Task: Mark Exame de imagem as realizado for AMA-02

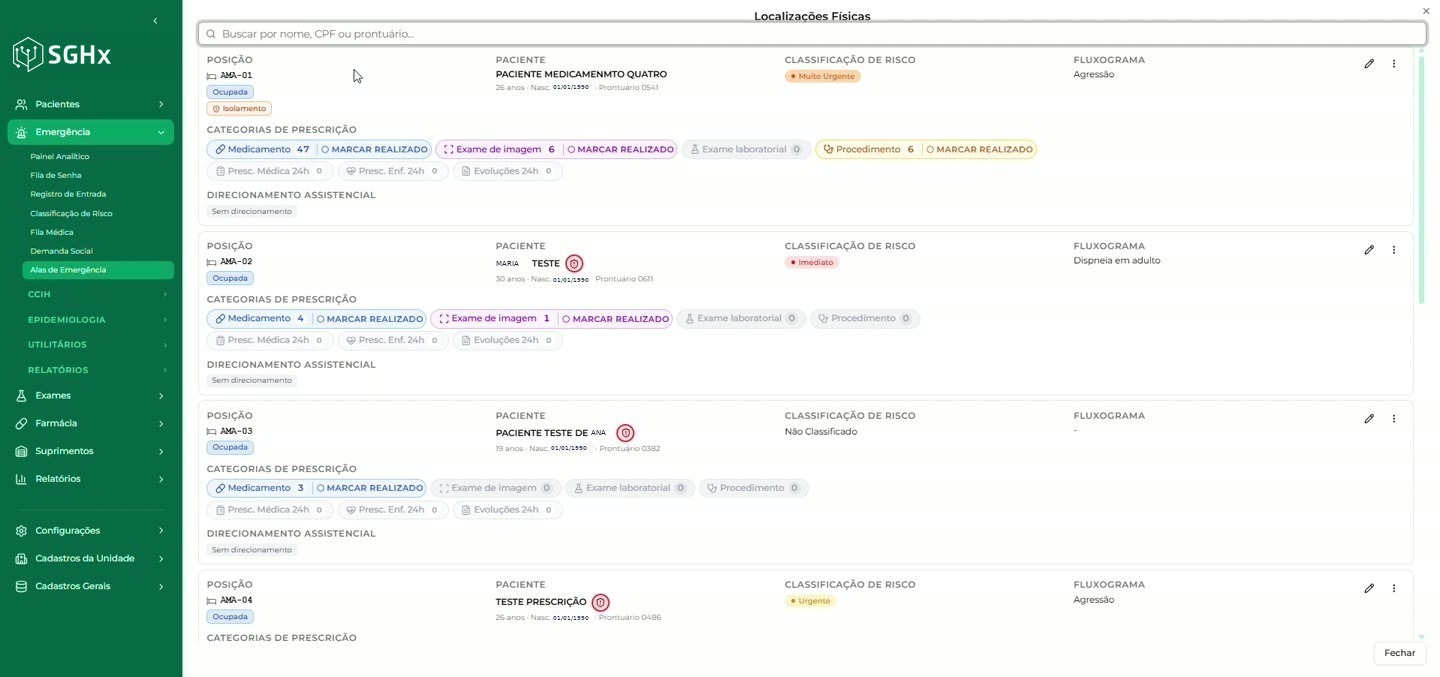Action: 615,319
